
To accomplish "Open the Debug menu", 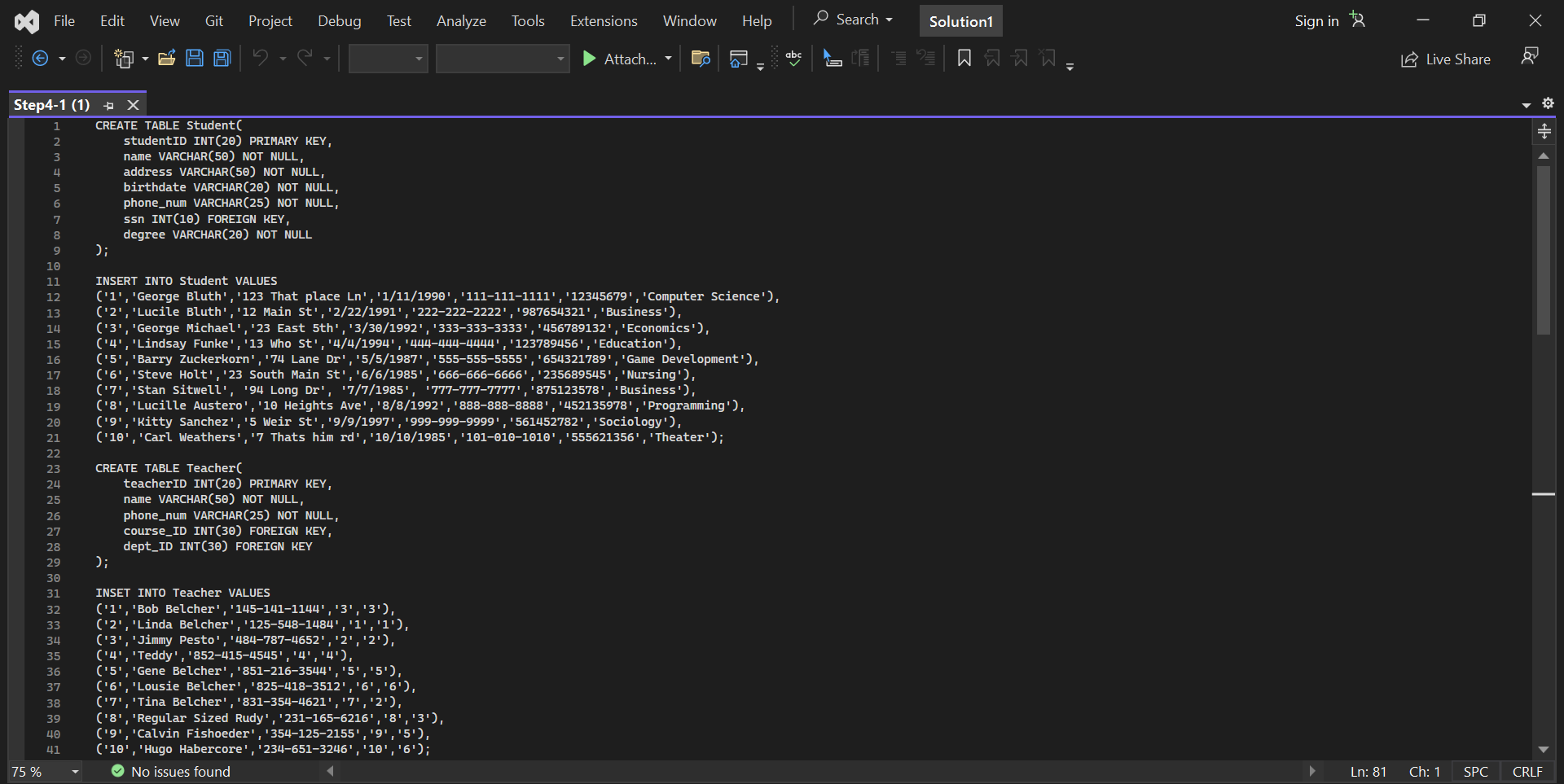I will click(x=339, y=21).
